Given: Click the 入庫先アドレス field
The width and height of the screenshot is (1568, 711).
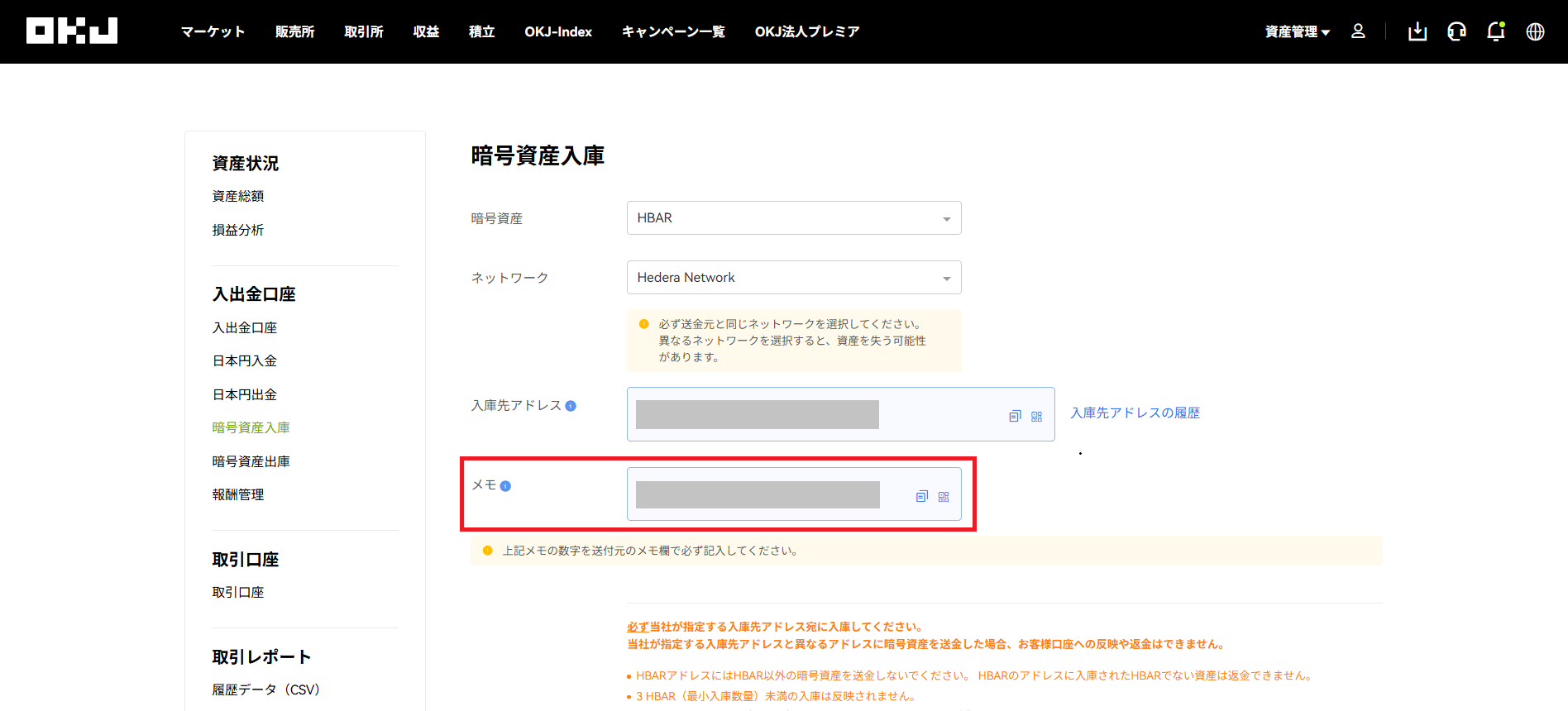Looking at the screenshot, I should point(841,414).
